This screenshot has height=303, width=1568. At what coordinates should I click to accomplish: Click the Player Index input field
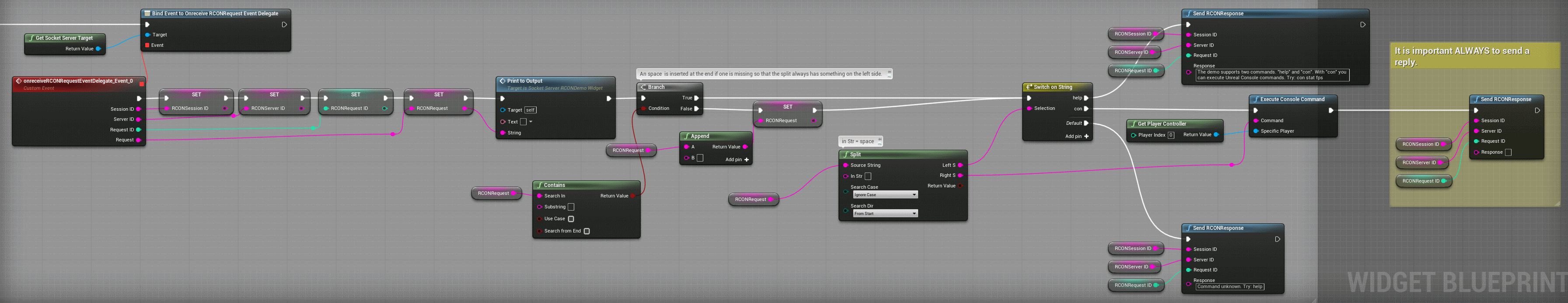point(1170,135)
